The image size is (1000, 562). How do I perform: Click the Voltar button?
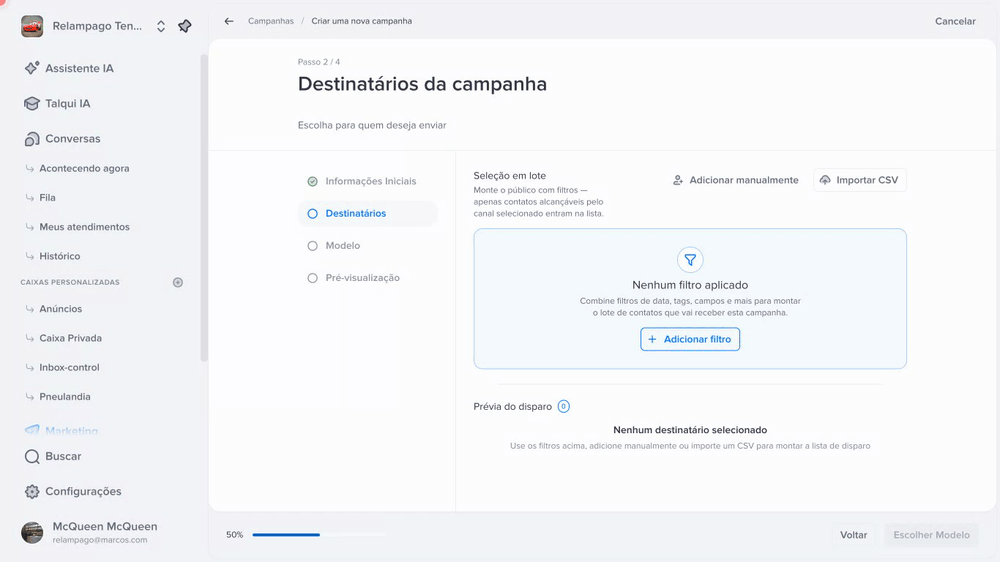pos(853,535)
